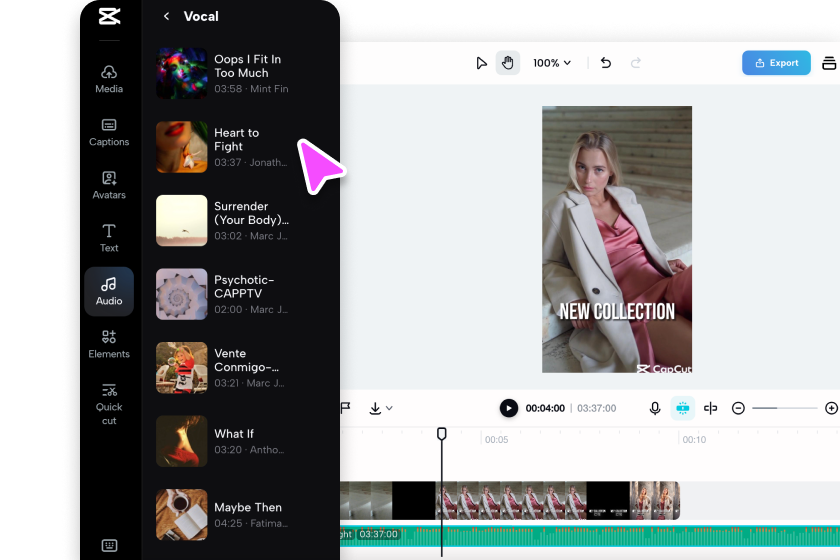Open the 100% zoom dropdown
This screenshot has width=840, height=560.
(552, 63)
